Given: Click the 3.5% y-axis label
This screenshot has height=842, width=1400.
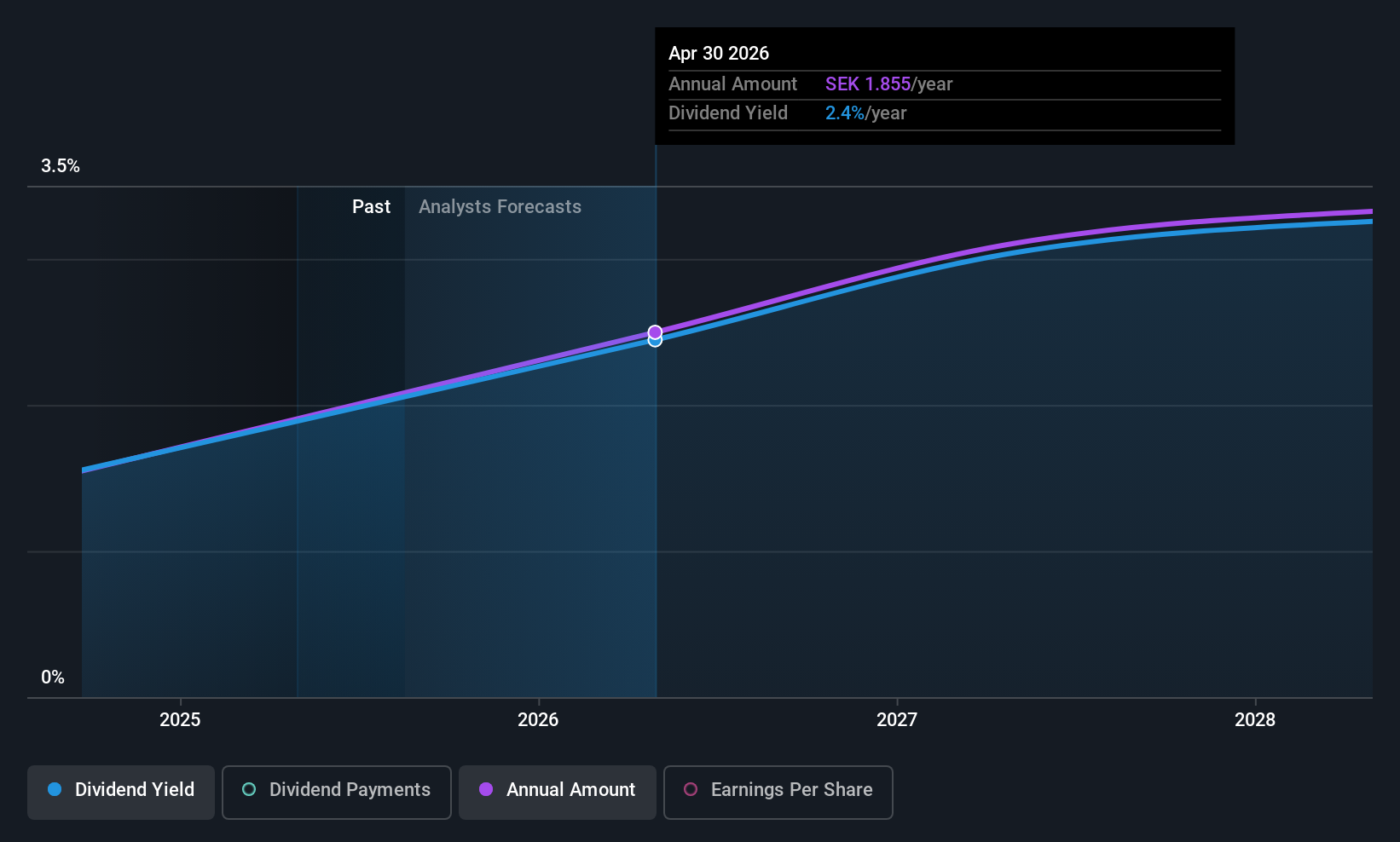Looking at the screenshot, I should click(61, 166).
